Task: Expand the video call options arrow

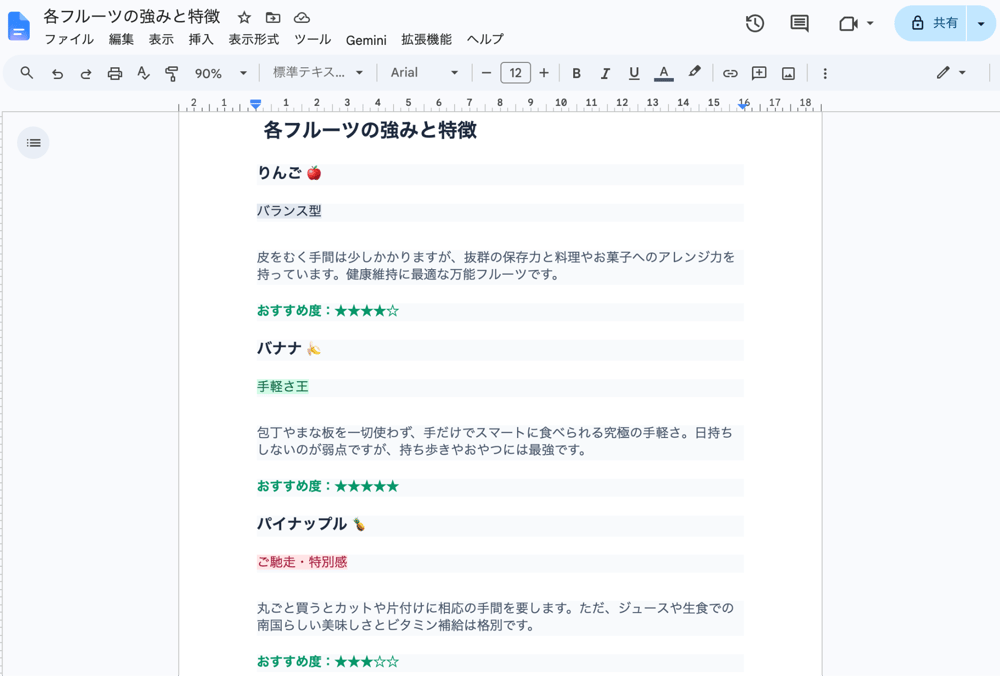Action: coord(870,24)
